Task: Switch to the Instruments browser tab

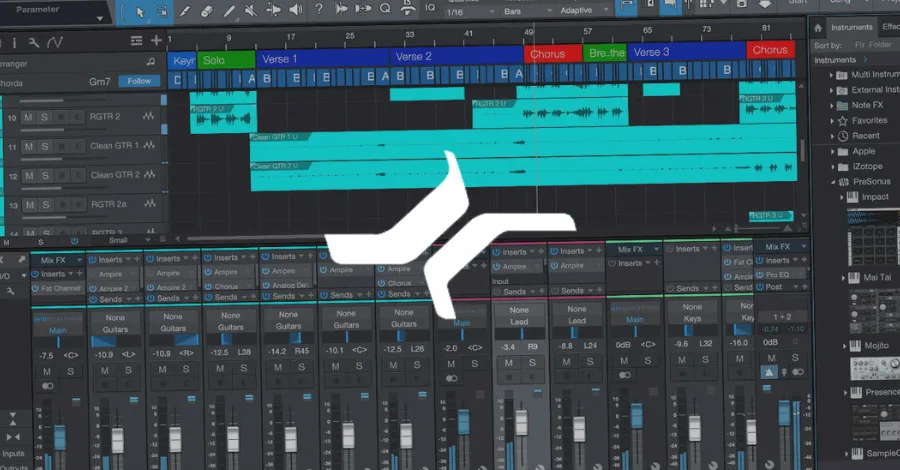Action: click(x=851, y=27)
